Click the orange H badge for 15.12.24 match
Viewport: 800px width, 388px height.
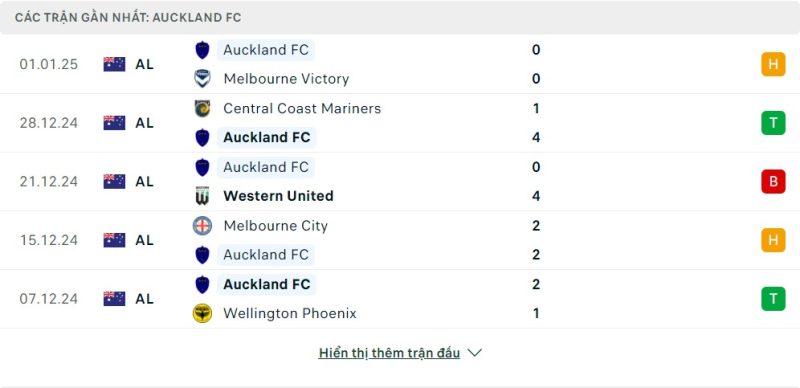[773, 240]
